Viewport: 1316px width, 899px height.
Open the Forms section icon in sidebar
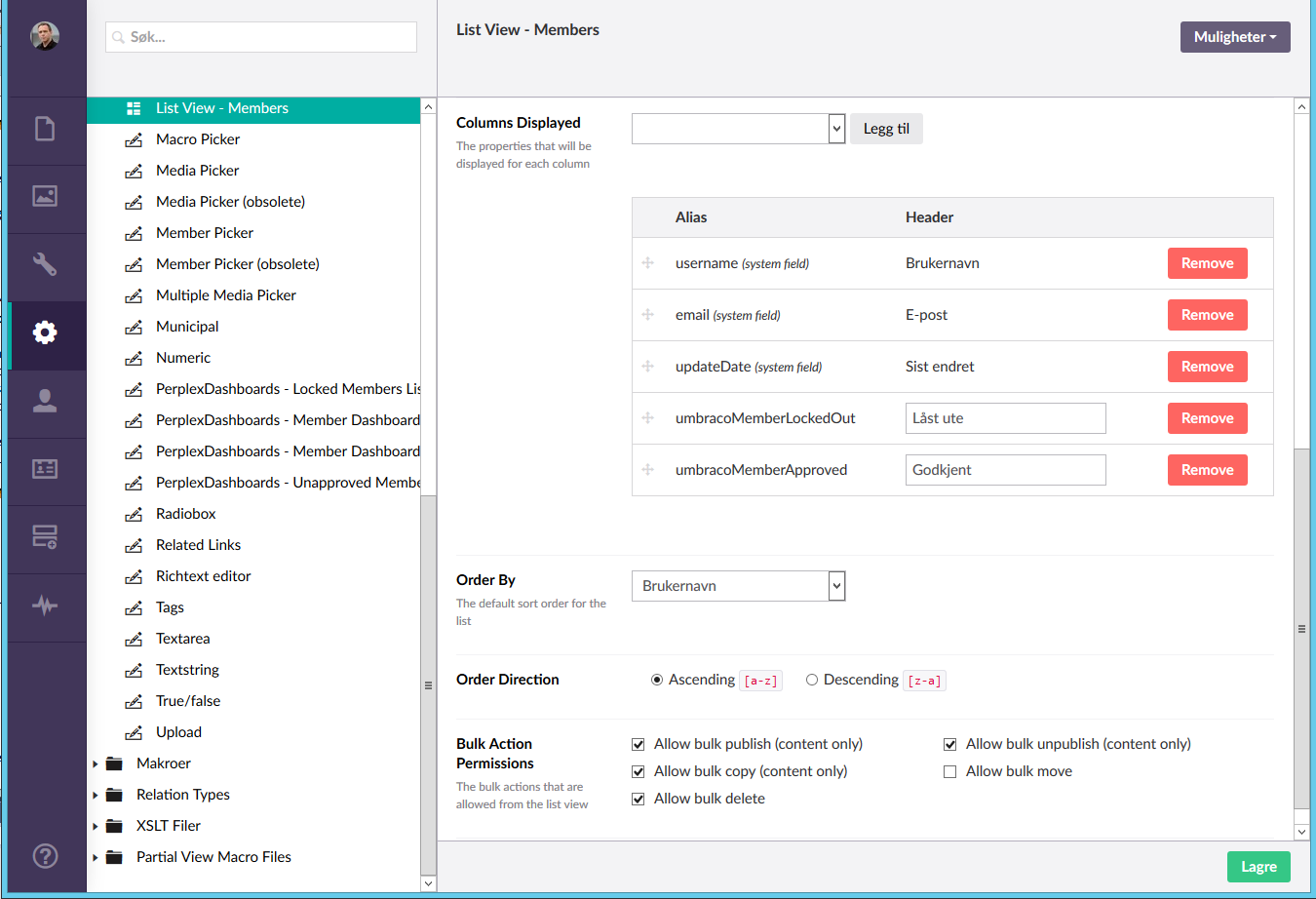(45, 536)
